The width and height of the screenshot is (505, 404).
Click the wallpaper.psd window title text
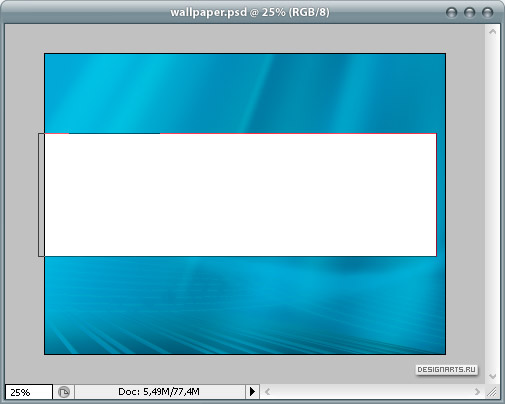click(250, 12)
